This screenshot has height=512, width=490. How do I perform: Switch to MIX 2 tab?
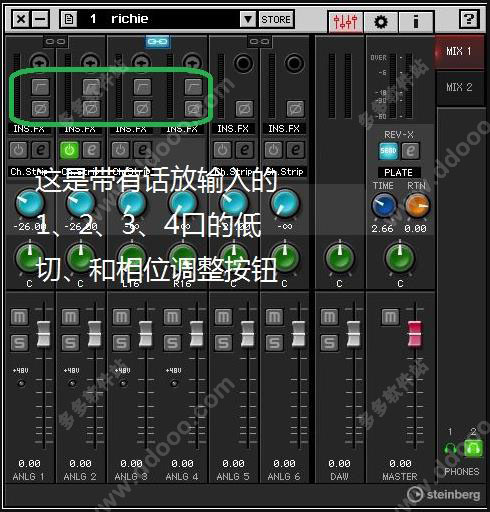tap(459, 87)
